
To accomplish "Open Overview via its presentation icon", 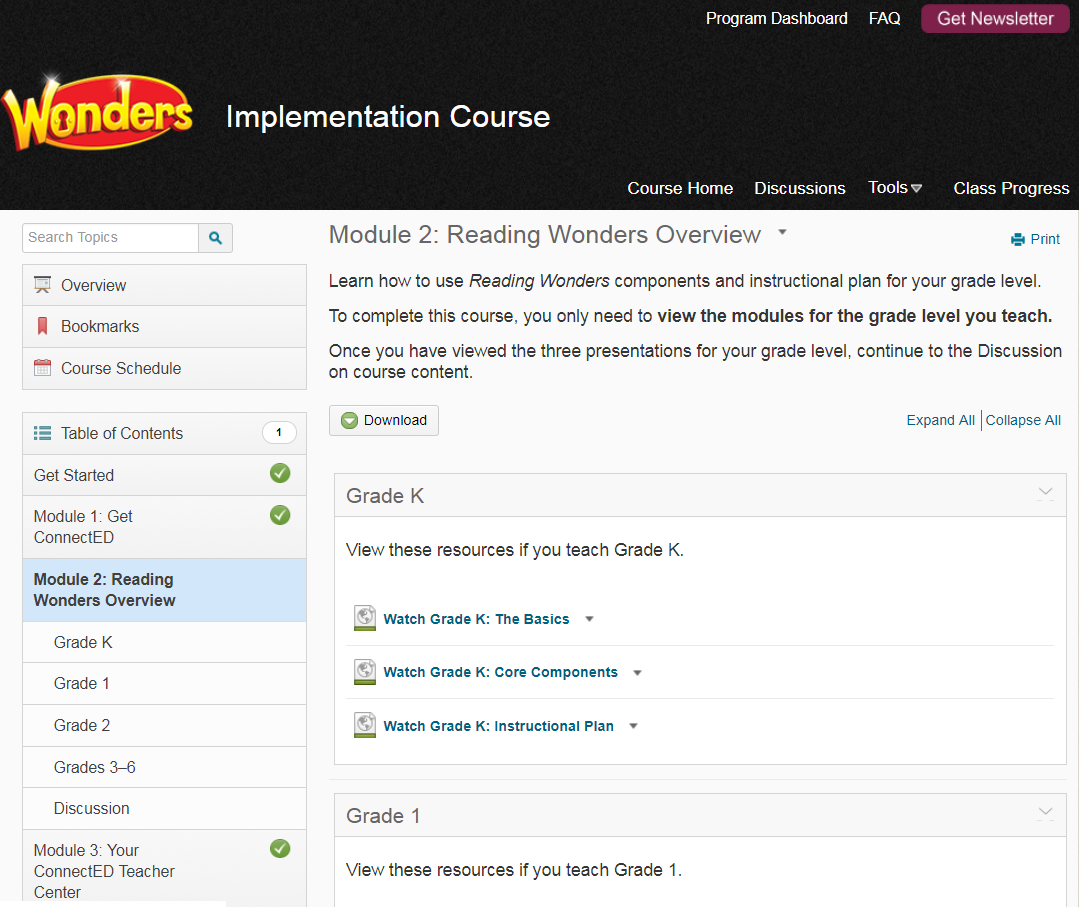I will click(x=42, y=285).
